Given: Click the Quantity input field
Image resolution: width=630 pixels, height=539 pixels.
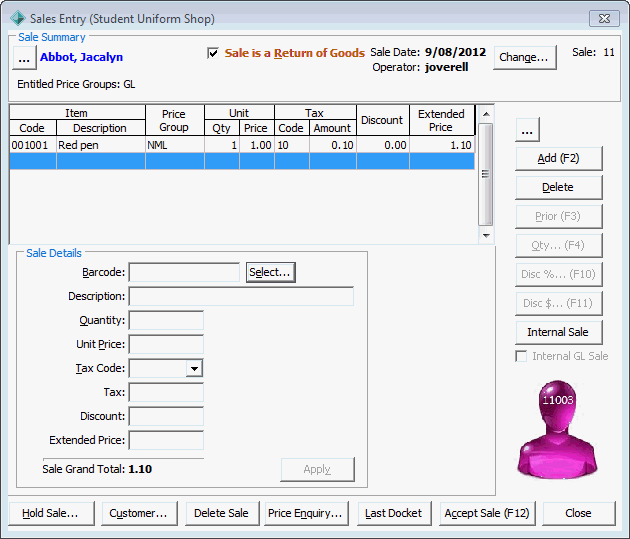Looking at the screenshot, I should point(166,321).
